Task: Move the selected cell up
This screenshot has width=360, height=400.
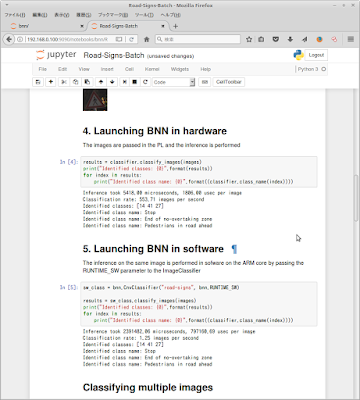Action: point(101,82)
